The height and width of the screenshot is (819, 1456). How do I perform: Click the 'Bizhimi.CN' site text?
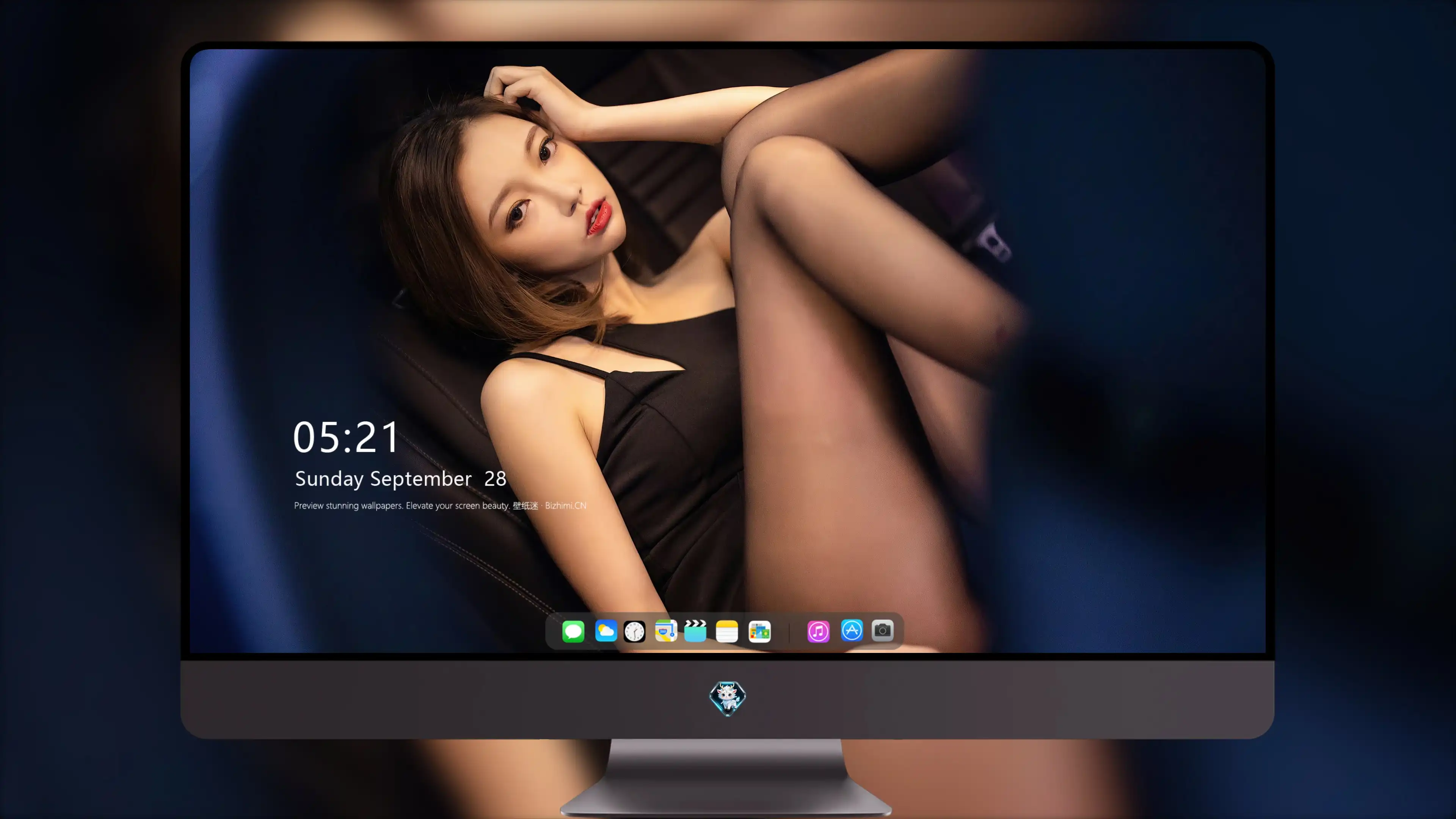coord(565,505)
